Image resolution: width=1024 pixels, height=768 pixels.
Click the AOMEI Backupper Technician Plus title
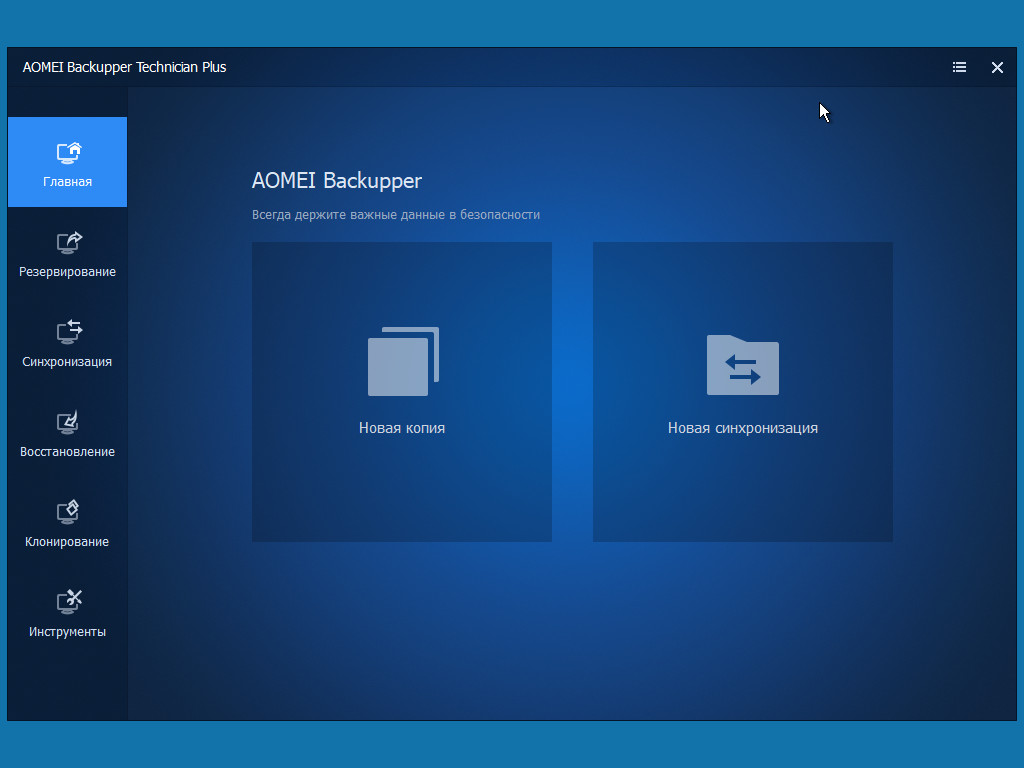(x=124, y=67)
